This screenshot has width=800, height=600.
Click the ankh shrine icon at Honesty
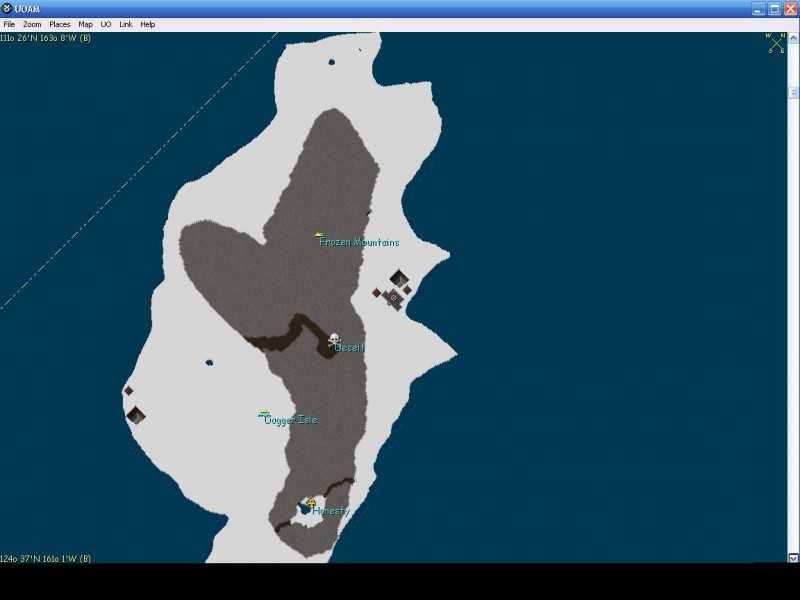click(311, 502)
